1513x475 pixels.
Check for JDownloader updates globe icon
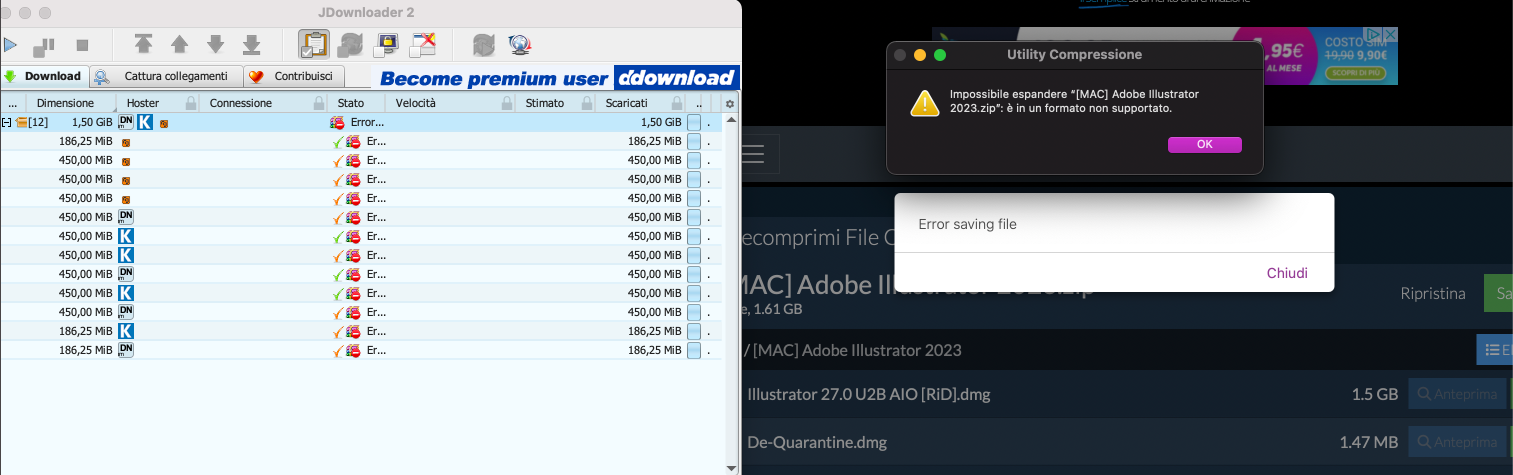pyautogui.click(x=519, y=44)
